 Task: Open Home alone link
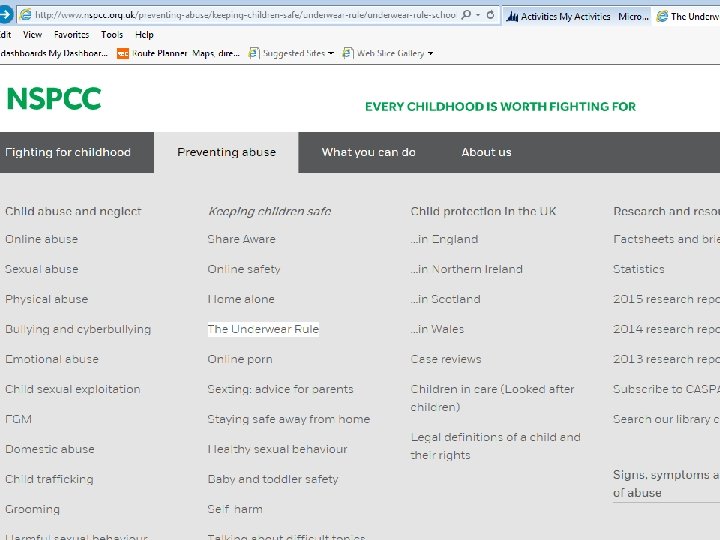(x=241, y=299)
